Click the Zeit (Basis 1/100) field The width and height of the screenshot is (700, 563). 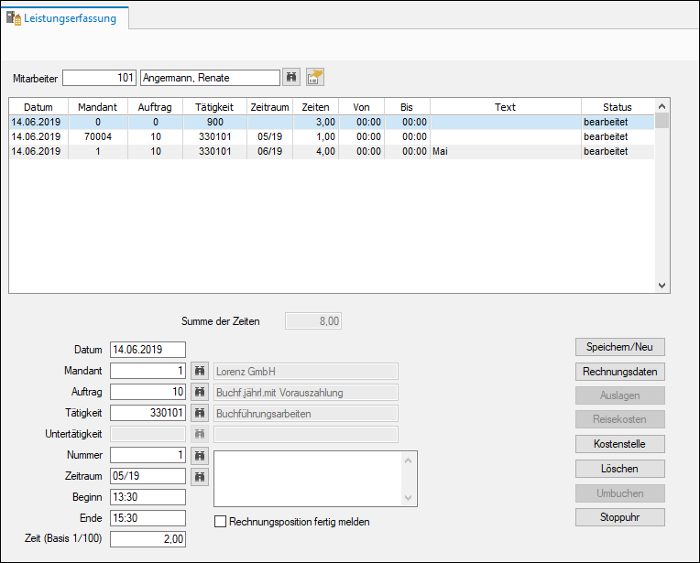[x=148, y=539]
